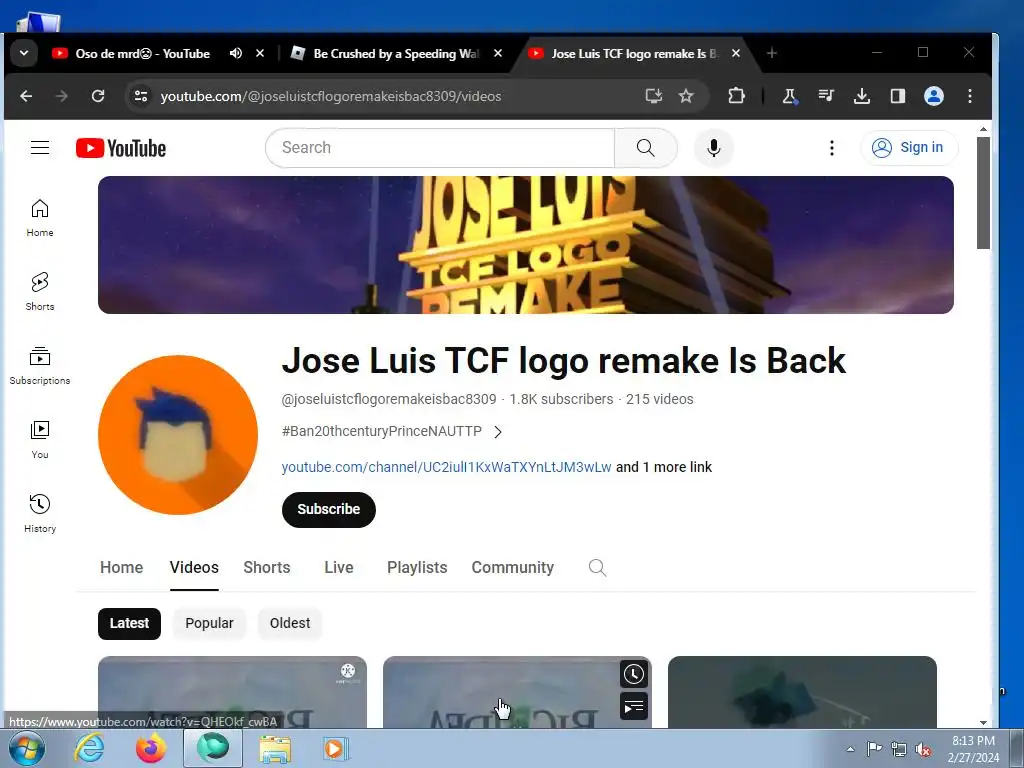Close the Jose Luis TCF tab
The height and width of the screenshot is (768, 1024).
tap(736, 53)
